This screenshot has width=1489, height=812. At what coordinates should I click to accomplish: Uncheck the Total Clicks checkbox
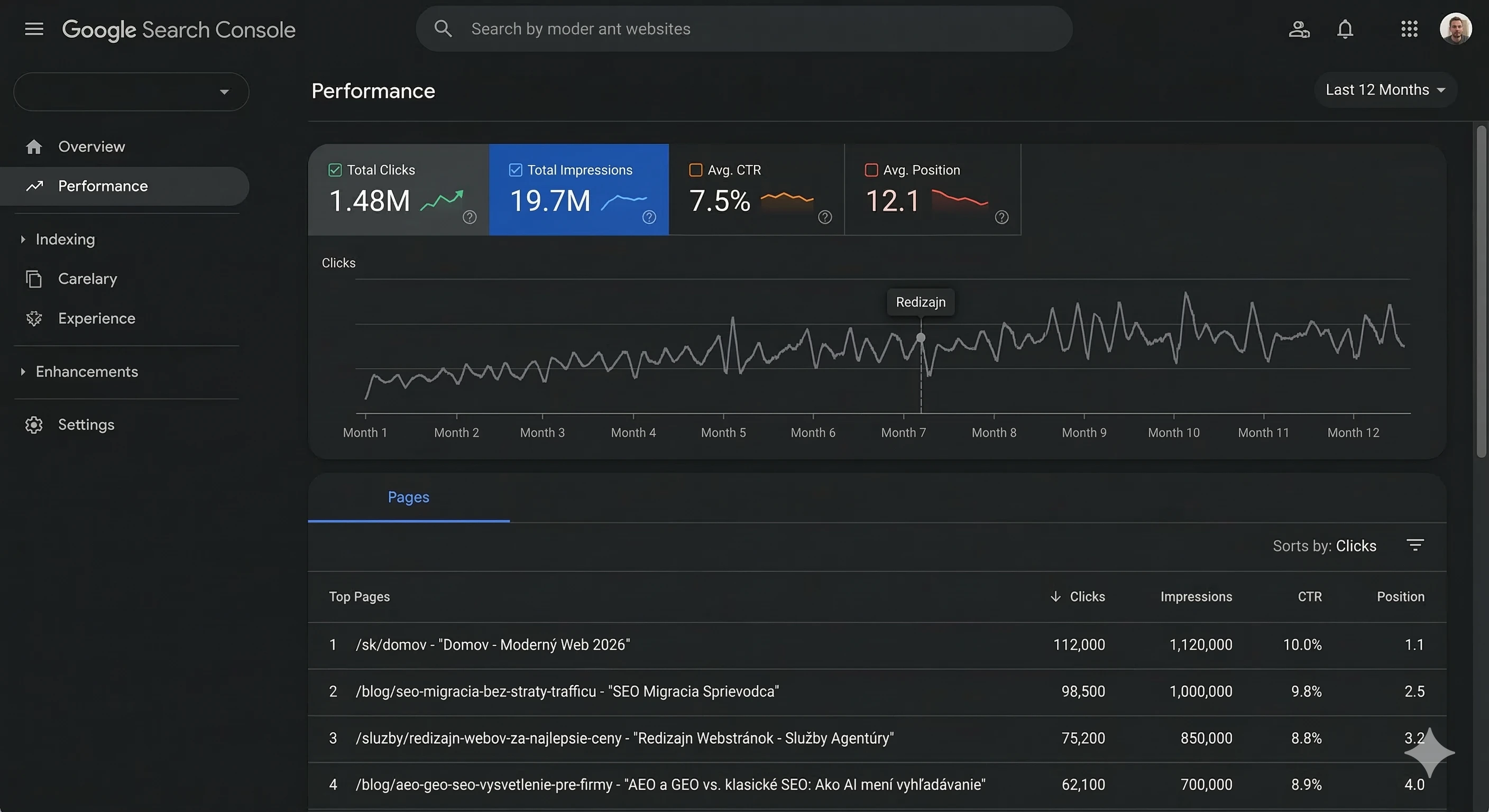[x=335, y=170]
